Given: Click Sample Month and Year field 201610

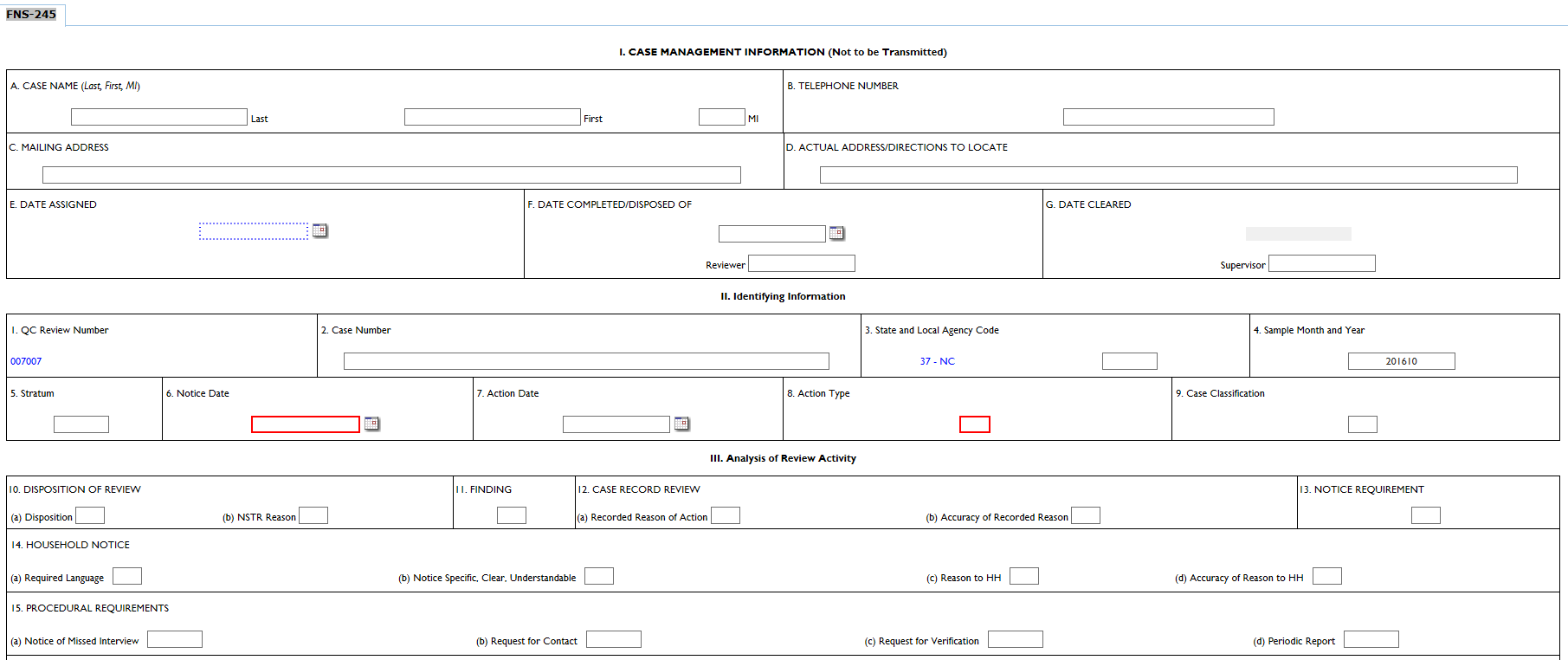Looking at the screenshot, I should click(1402, 361).
